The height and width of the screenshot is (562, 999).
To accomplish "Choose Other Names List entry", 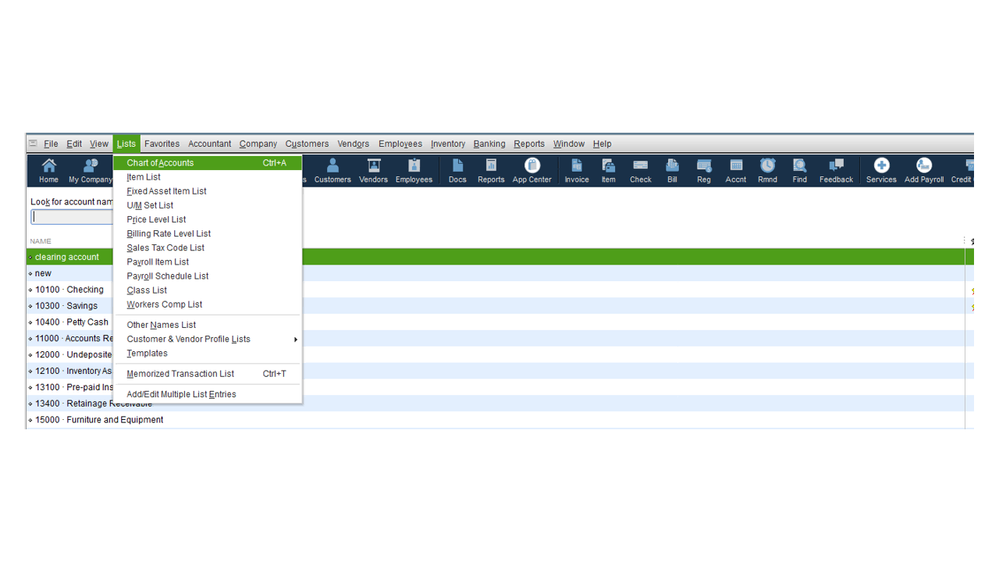I will coord(208,325).
